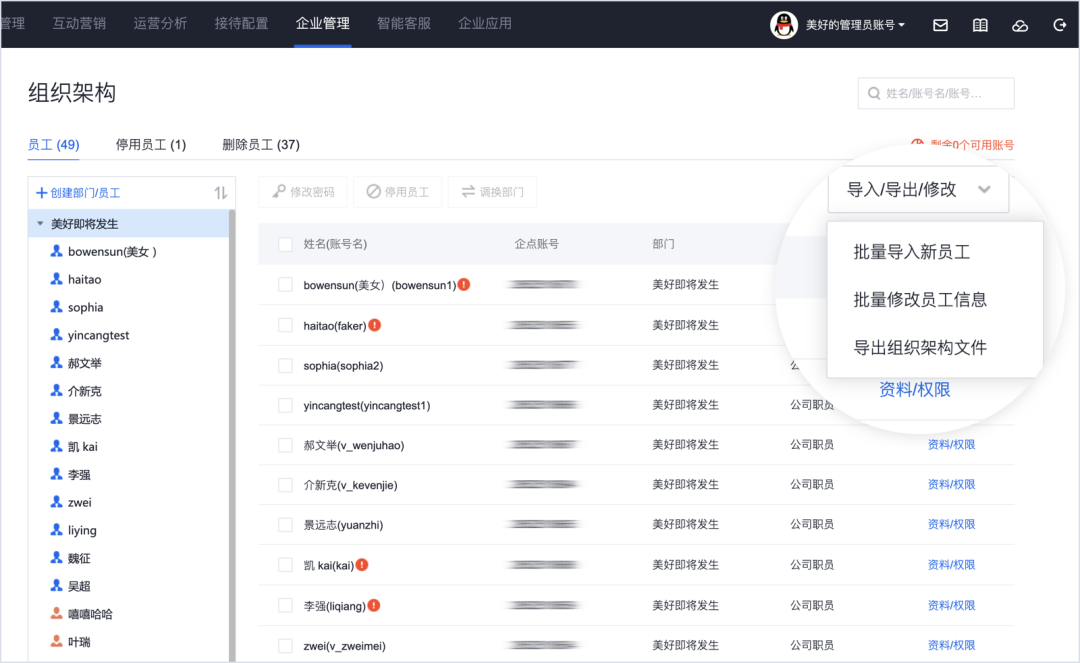Open the 企业应用 top menu
Viewport: 1080px width, 663px height.
[x=485, y=23]
